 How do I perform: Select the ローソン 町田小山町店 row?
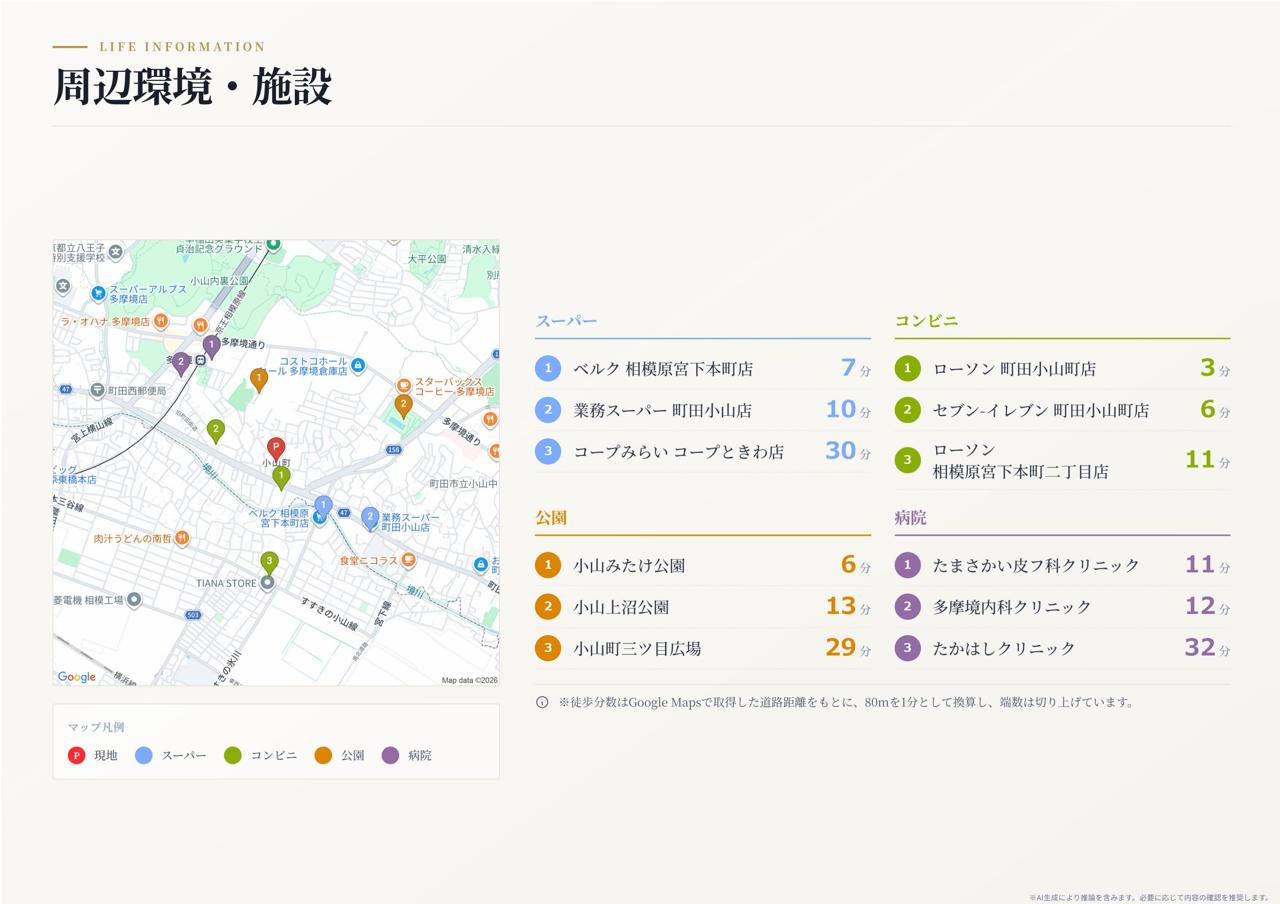(x=1062, y=369)
